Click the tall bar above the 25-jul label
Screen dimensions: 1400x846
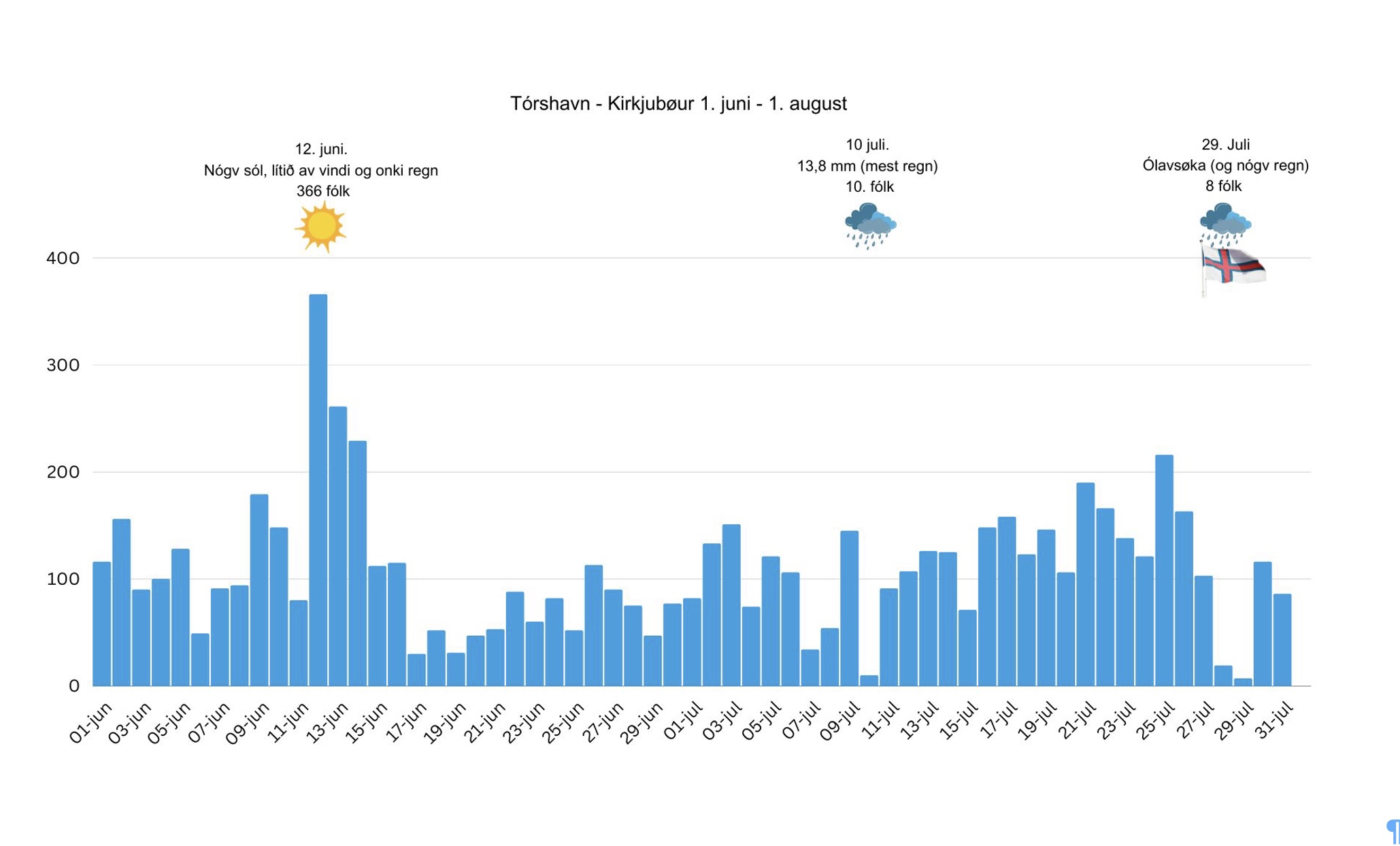[x=1164, y=570]
